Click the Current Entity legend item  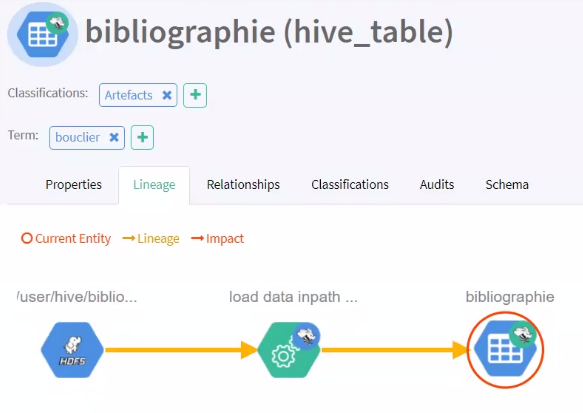point(66,238)
